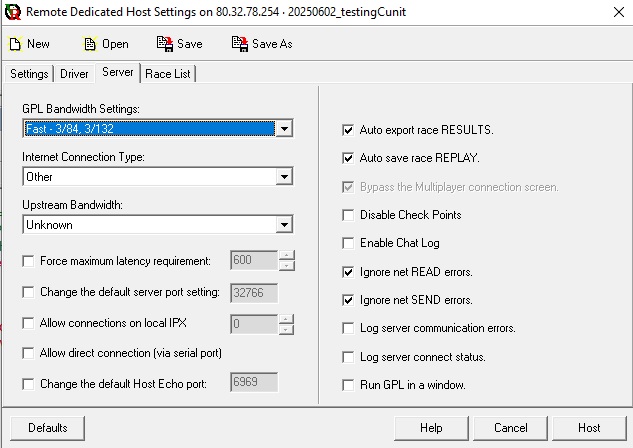Enable Run GPL in a window
This screenshot has height=448, width=633.
pyautogui.click(x=348, y=385)
